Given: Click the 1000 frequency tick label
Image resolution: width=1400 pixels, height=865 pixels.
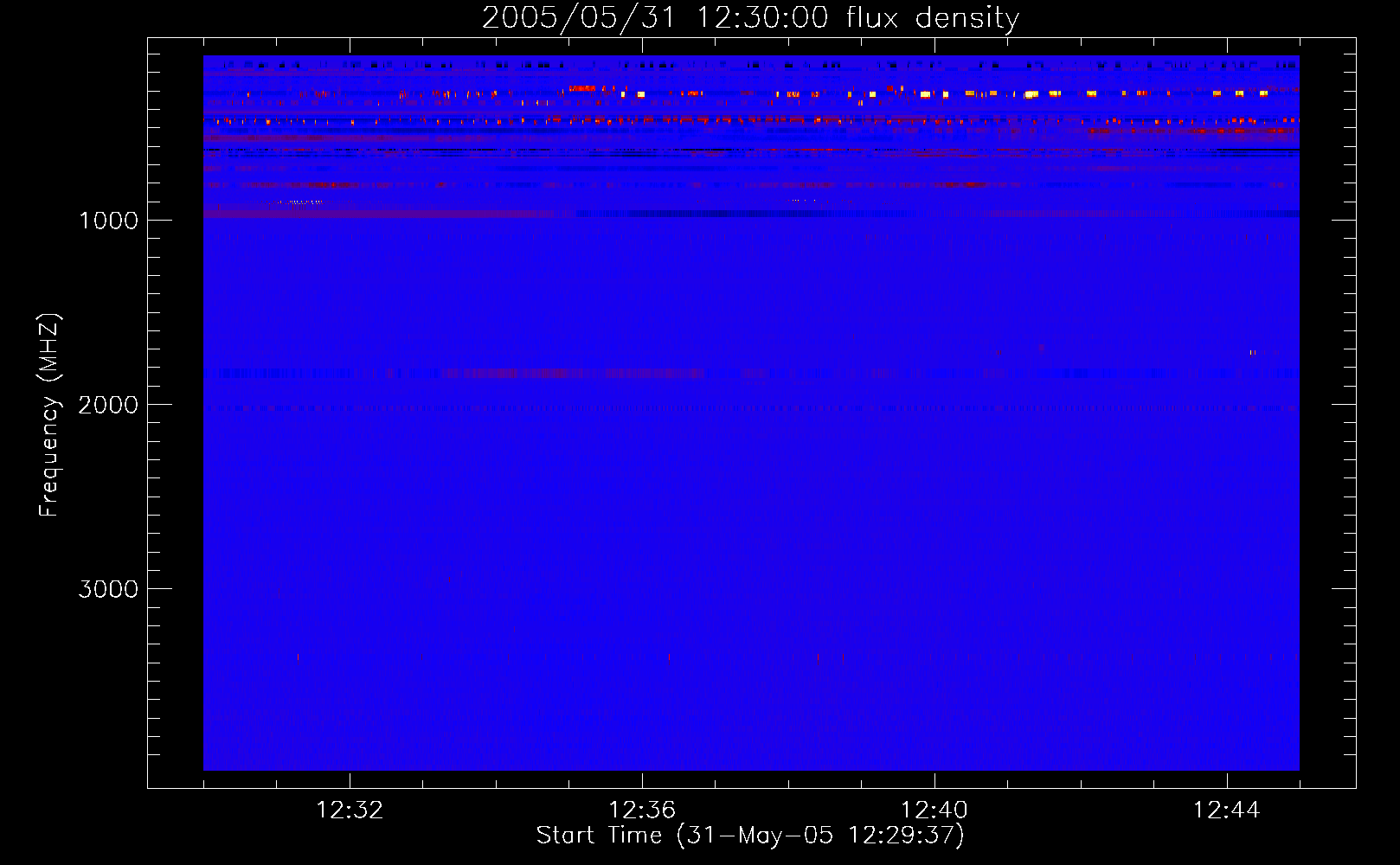Looking at the screenshot, I should coord(108,221).
